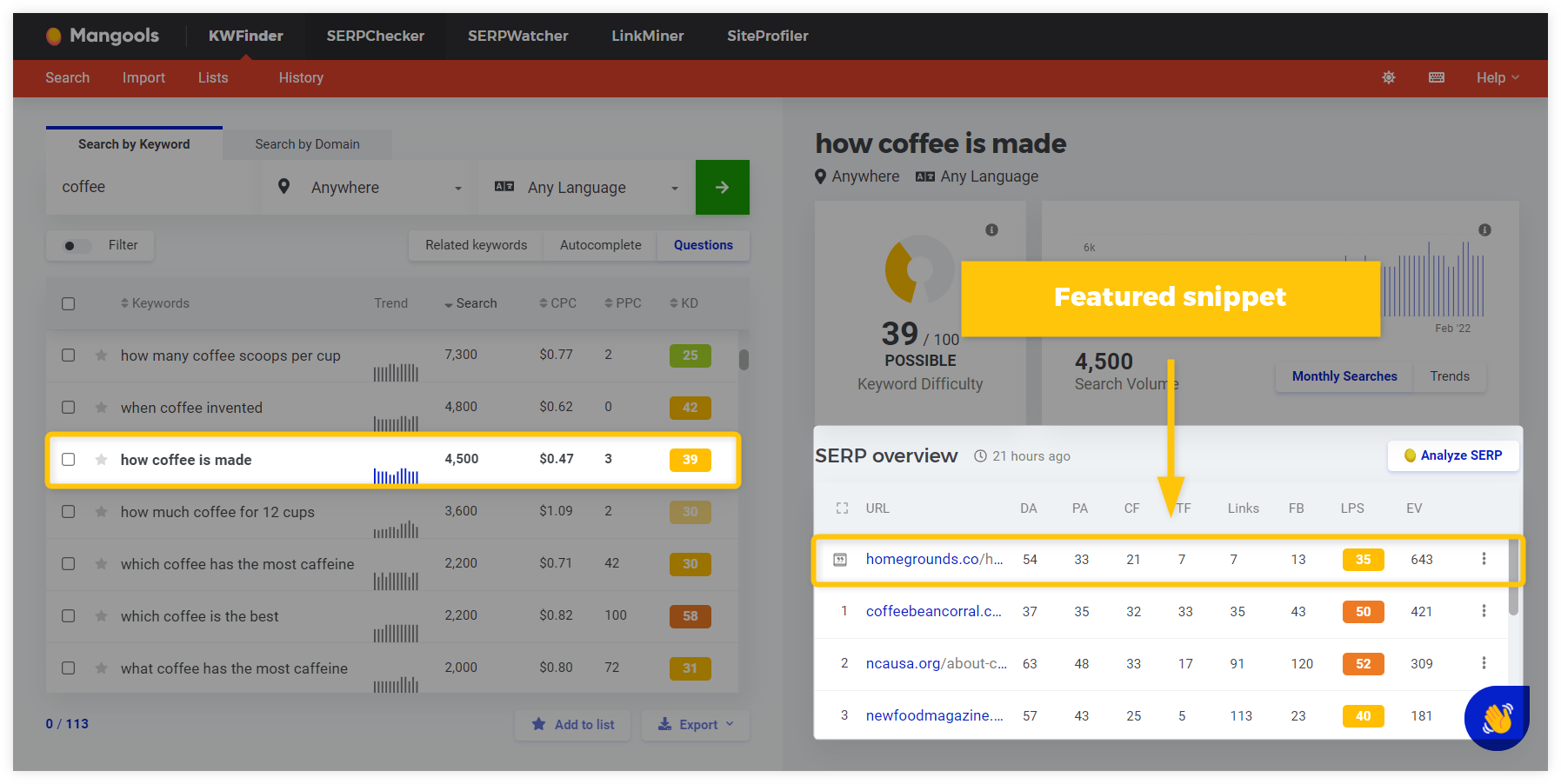The image size is (1561, 784).
Task: Switch to SERPChecker tool
Action: coord(376,36)
